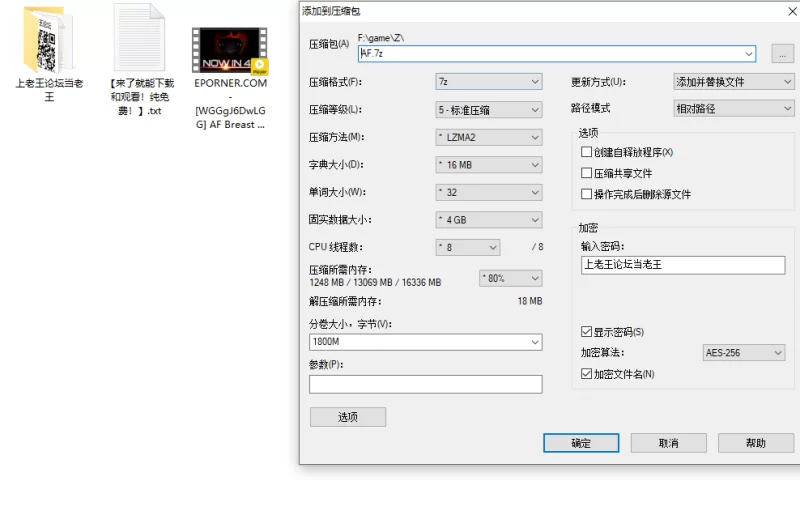
Task: Open the 固实数据大小 4 GB dropdown
Action: coord(489,220)
